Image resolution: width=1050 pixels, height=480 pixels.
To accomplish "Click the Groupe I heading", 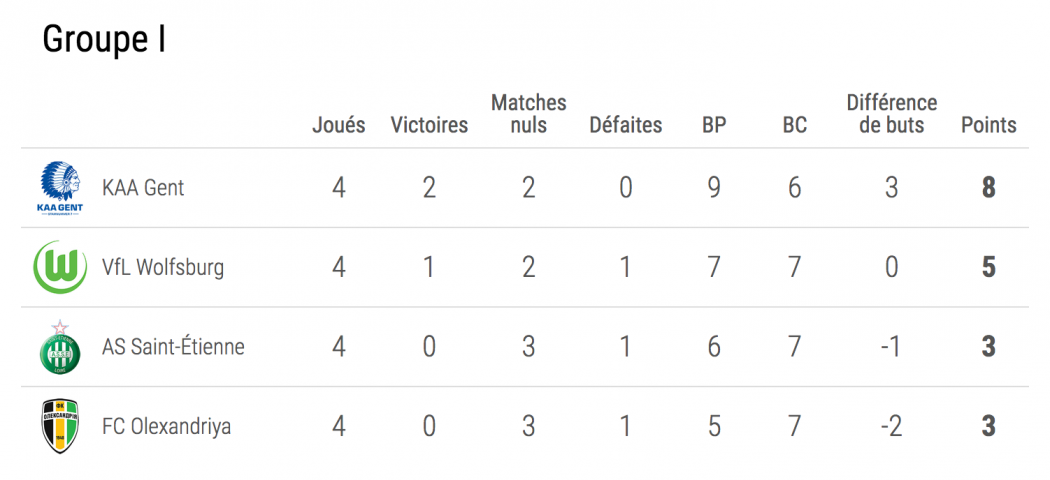I will pyautogui.click(x=104, y=40).
